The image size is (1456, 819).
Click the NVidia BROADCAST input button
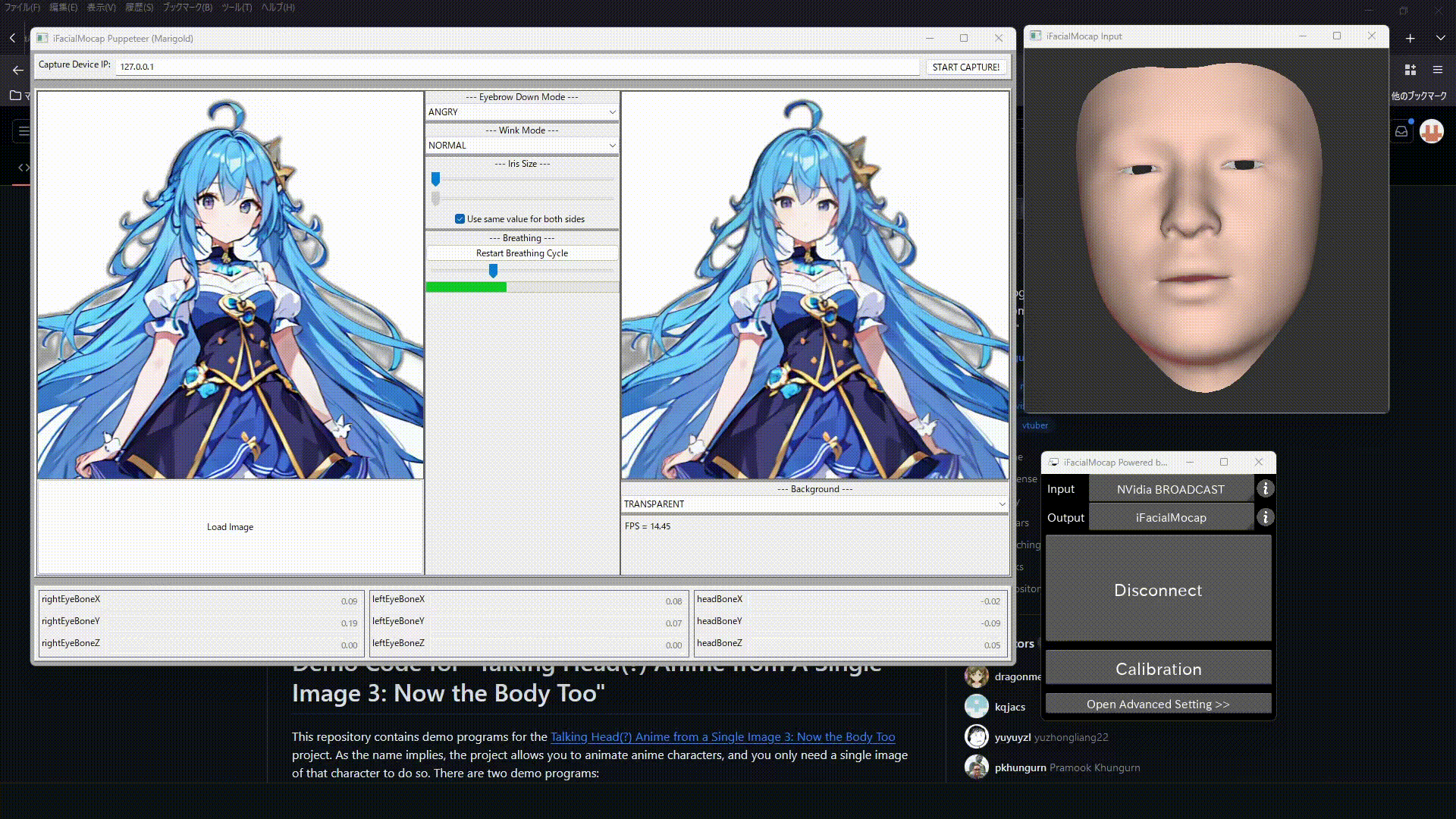[x=1170, y=489]
